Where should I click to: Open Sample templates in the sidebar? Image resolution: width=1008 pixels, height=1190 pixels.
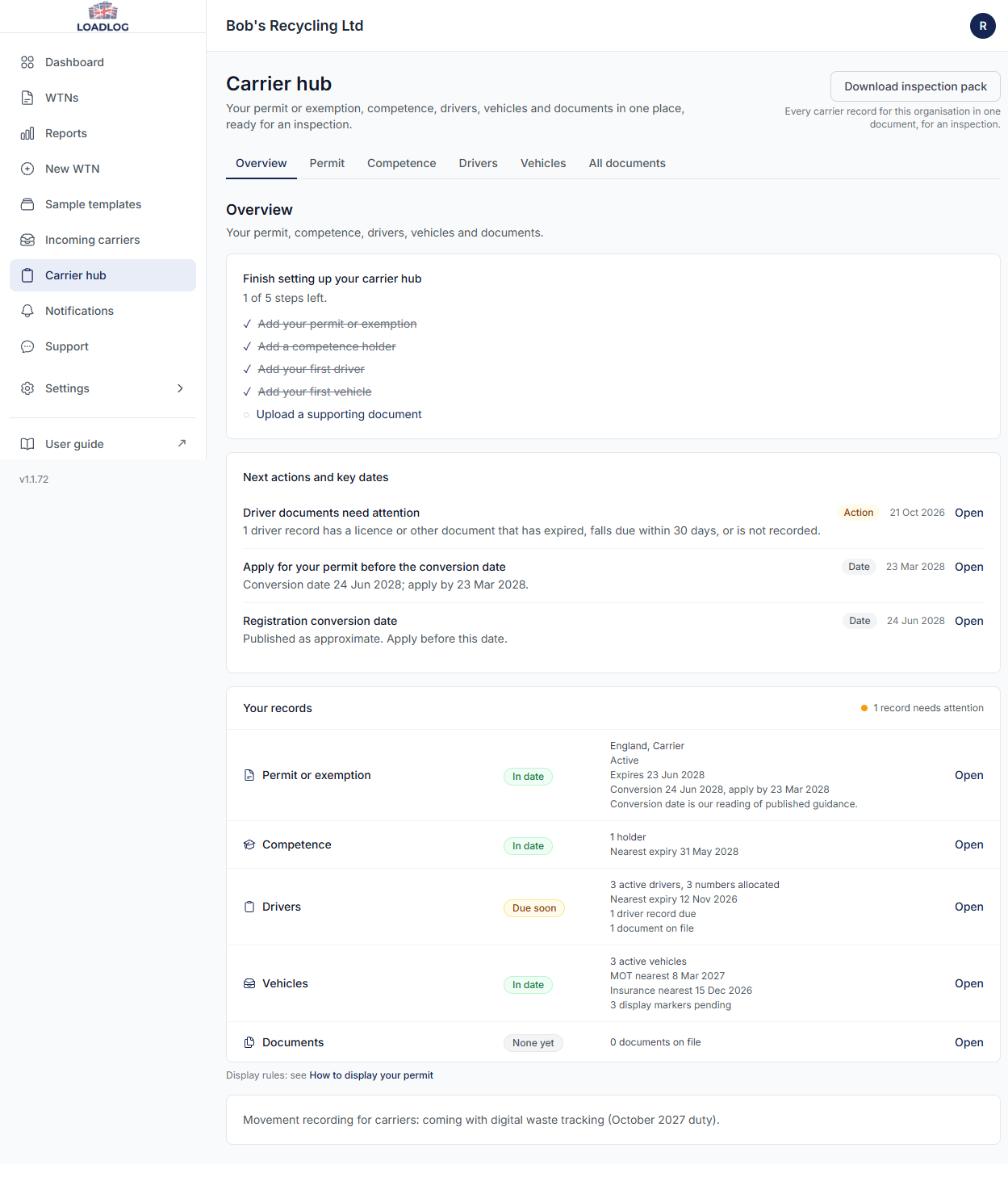(102, 204)
